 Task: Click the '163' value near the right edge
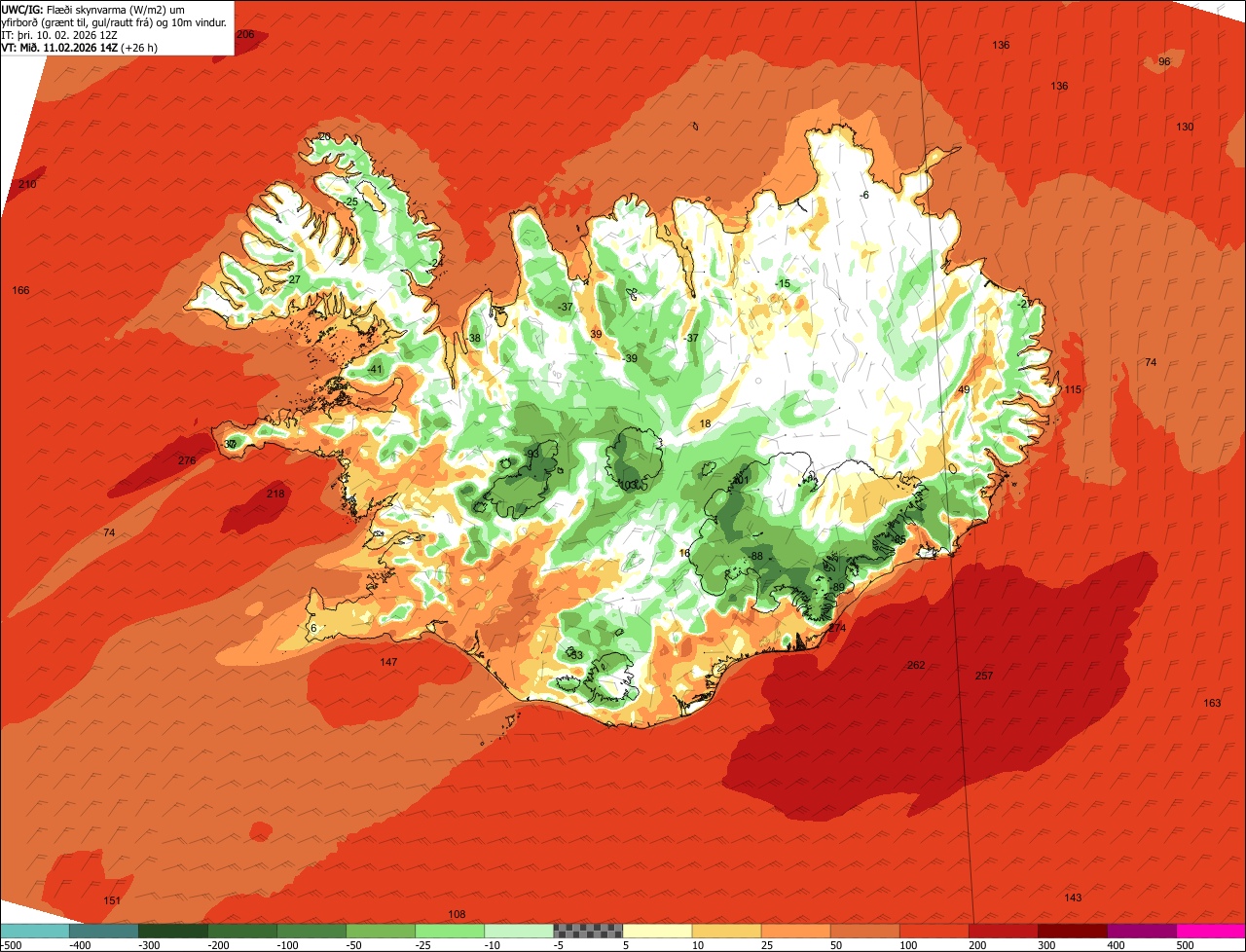point(1212,703)
